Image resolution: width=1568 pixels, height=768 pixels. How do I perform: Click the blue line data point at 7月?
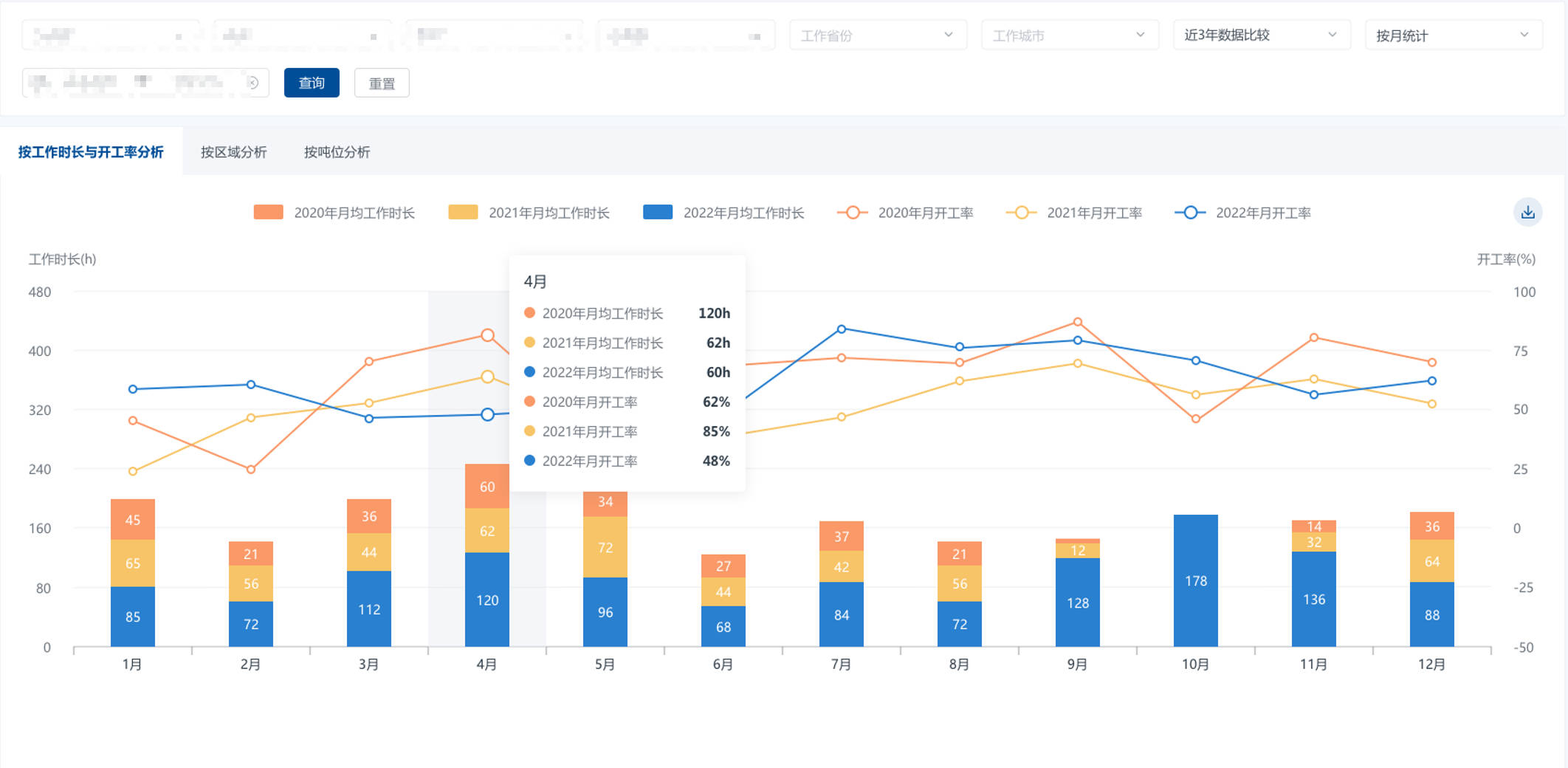[x=842, y=329]
